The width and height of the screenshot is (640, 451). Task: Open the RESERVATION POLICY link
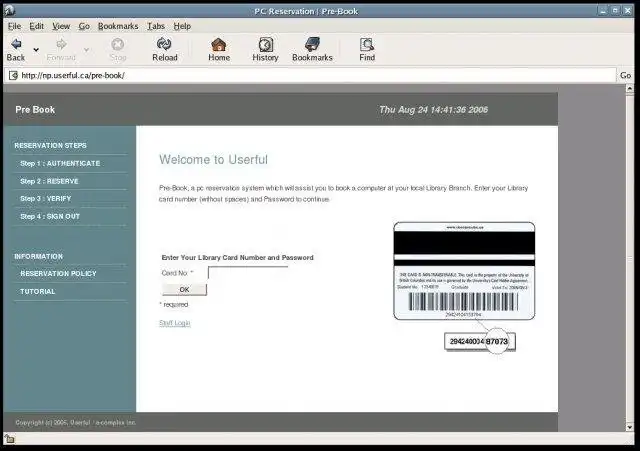tap(58, 273)
